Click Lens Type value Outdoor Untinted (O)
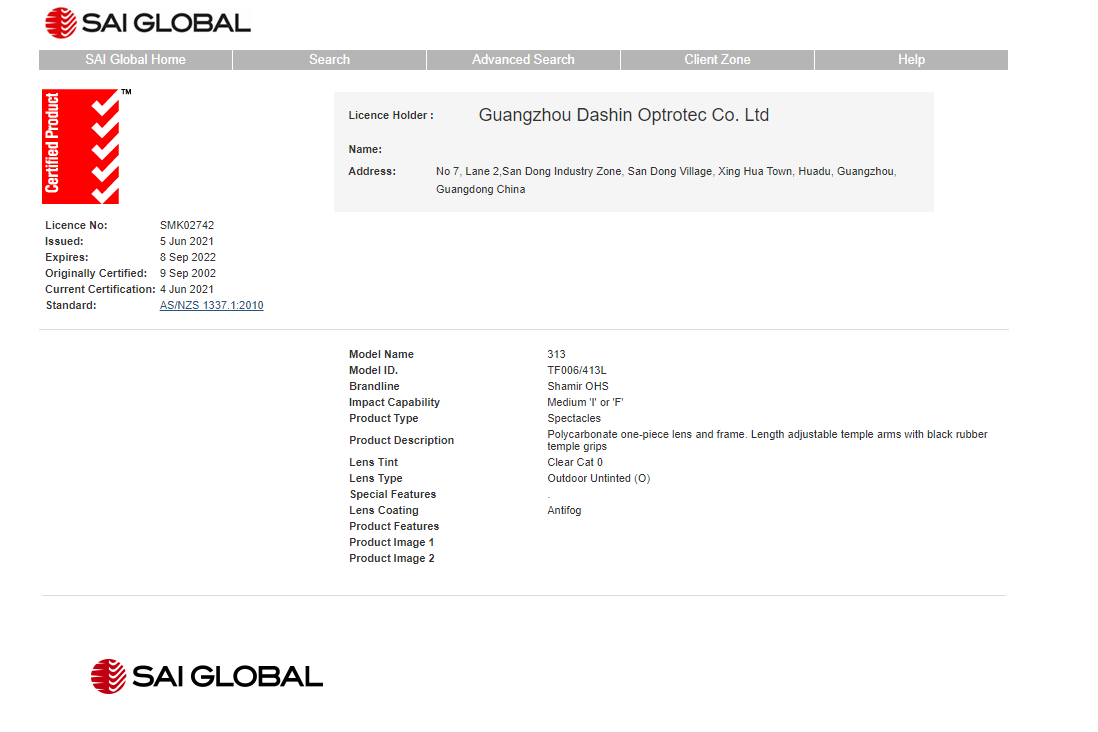This screenshot has height=732, width=1098. click(599, 479)
